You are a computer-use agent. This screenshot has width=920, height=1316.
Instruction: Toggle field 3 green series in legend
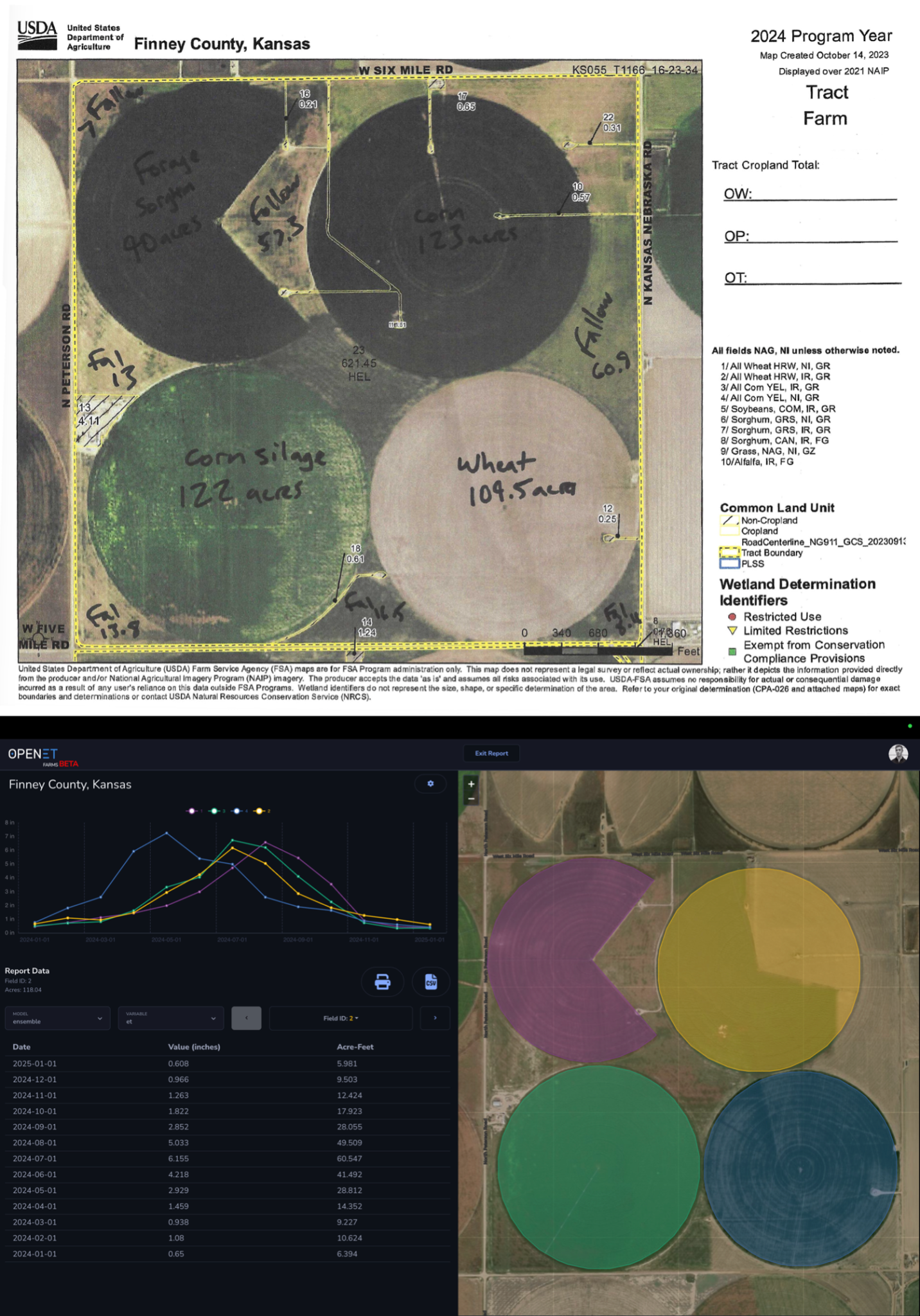pos(215,811)
